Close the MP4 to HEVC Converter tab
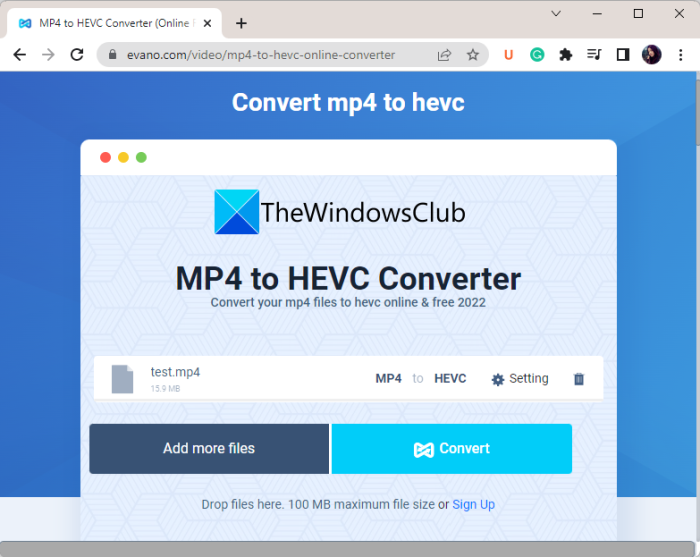Image resolution: width=700 pixels, height=557 pixels. 207,23
